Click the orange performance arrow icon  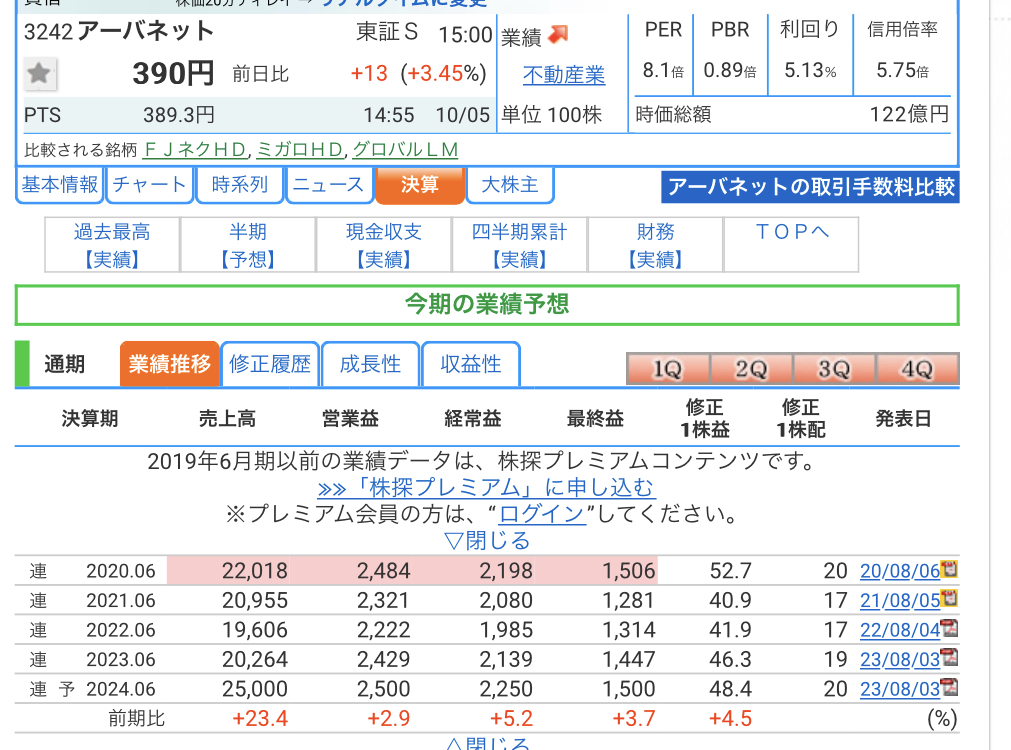tap(558, 34)
